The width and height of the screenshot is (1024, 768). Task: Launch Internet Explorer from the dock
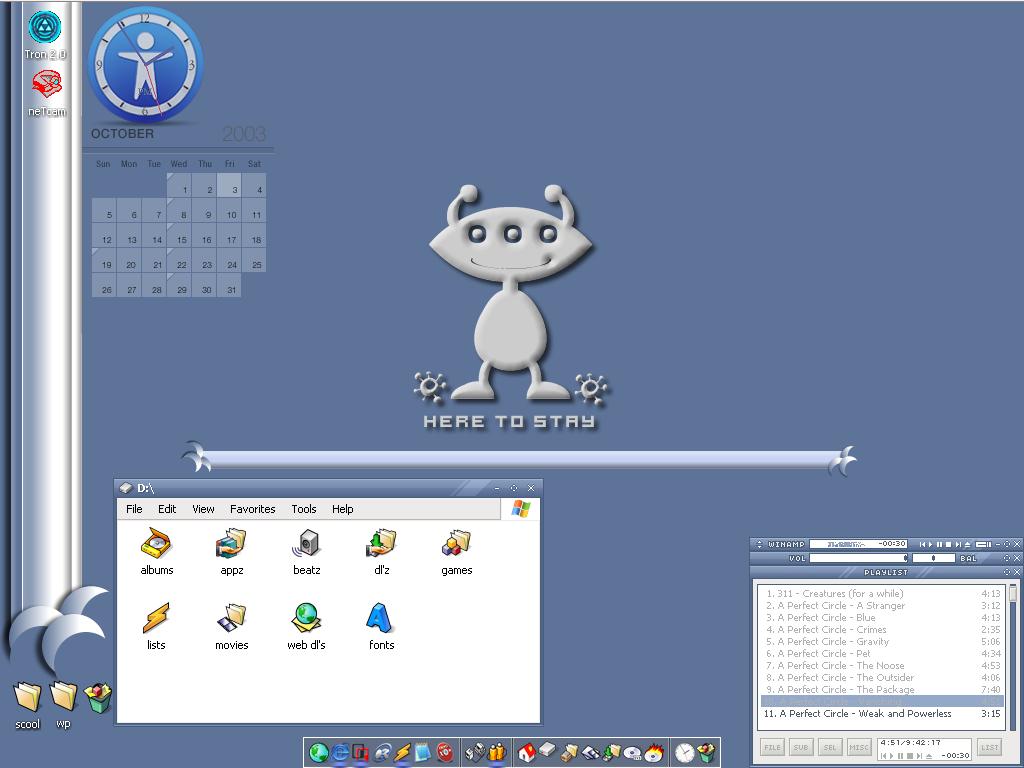[x=340, y=753]
